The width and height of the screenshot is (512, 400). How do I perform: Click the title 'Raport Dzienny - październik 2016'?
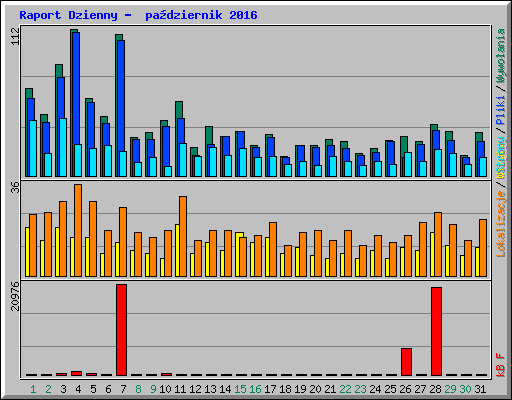click(x=138, y=15)
